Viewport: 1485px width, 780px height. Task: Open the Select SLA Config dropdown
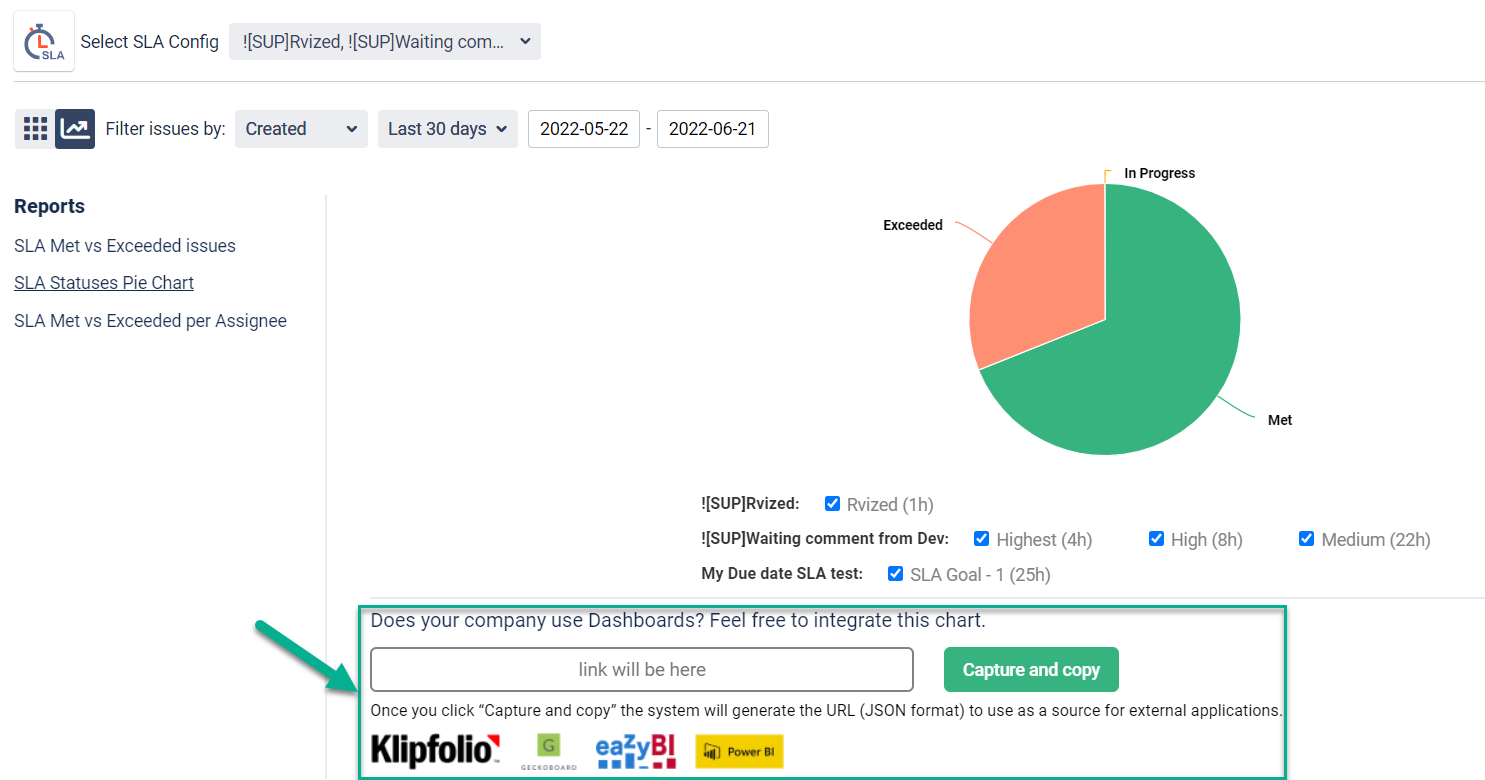click(385, 42)
